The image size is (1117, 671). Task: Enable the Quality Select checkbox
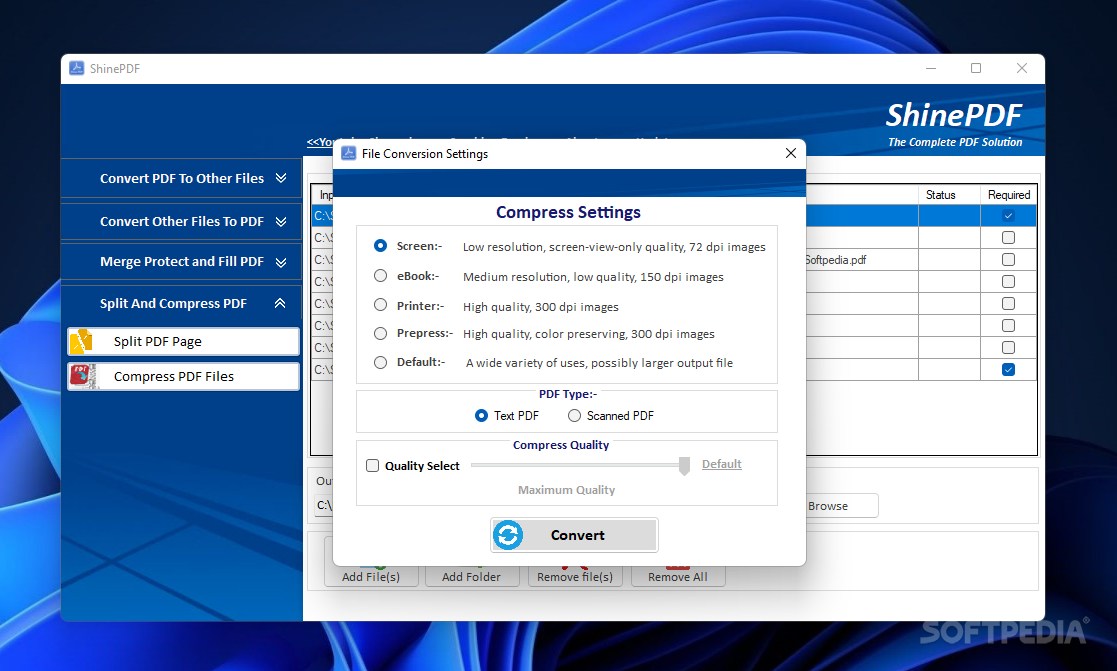[x=373, y=465]
